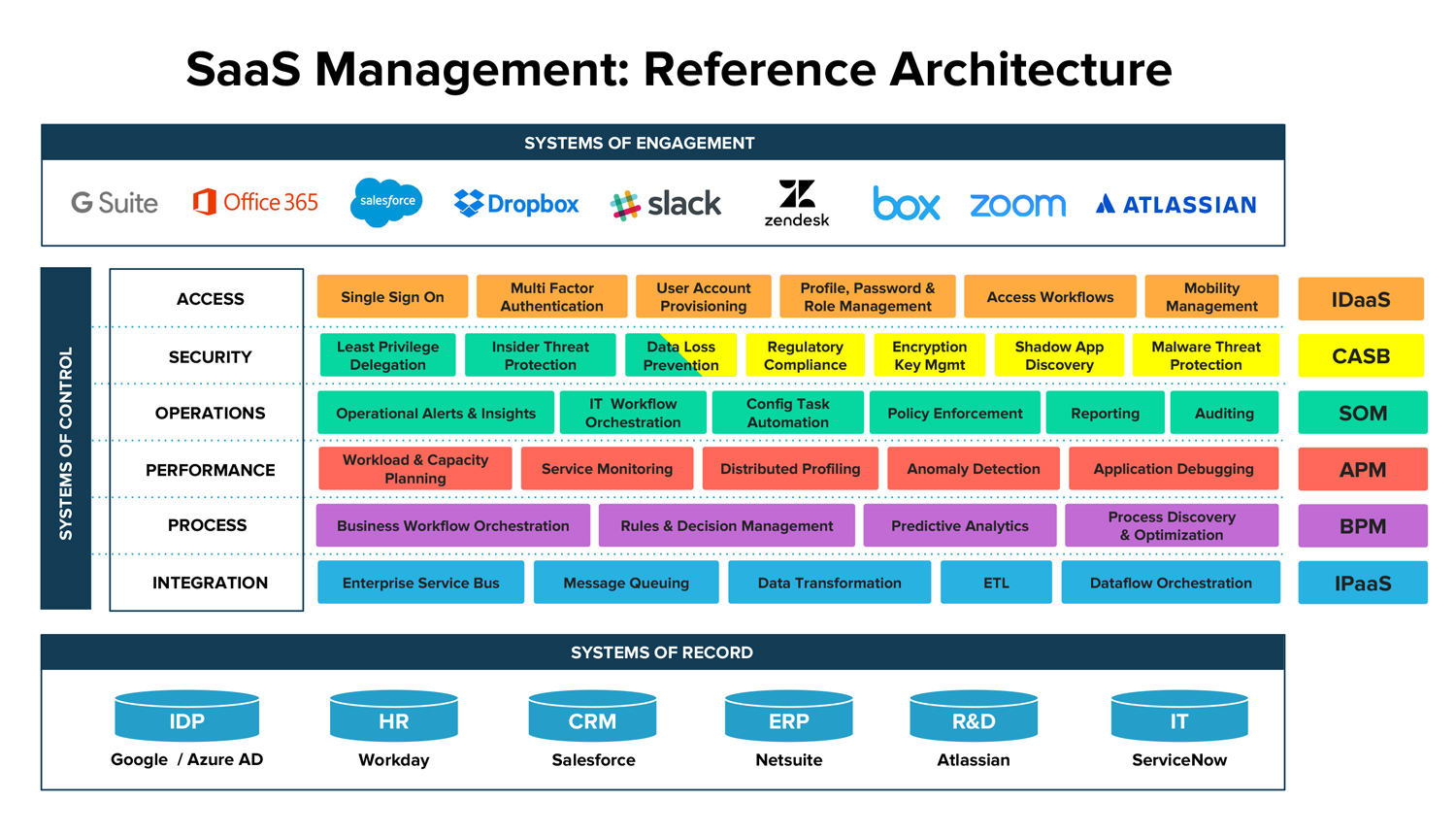Click the Box logo
This screenshot has width=1456, height=834.
pos(907,204)
